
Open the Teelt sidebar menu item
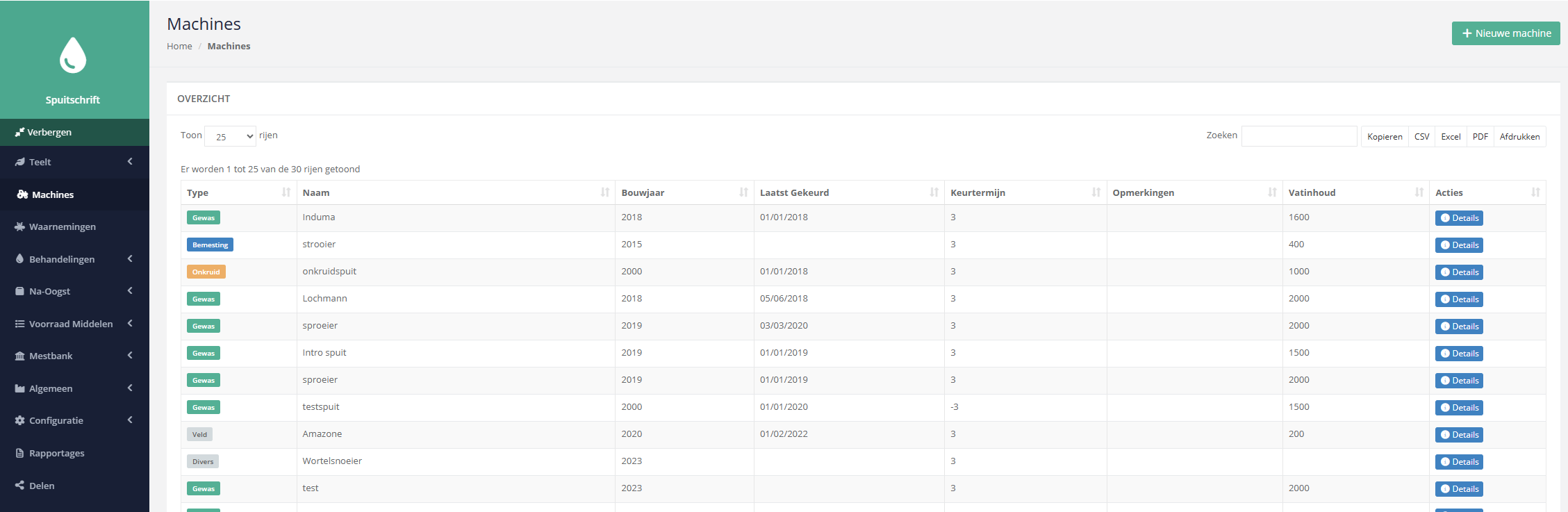74,162
